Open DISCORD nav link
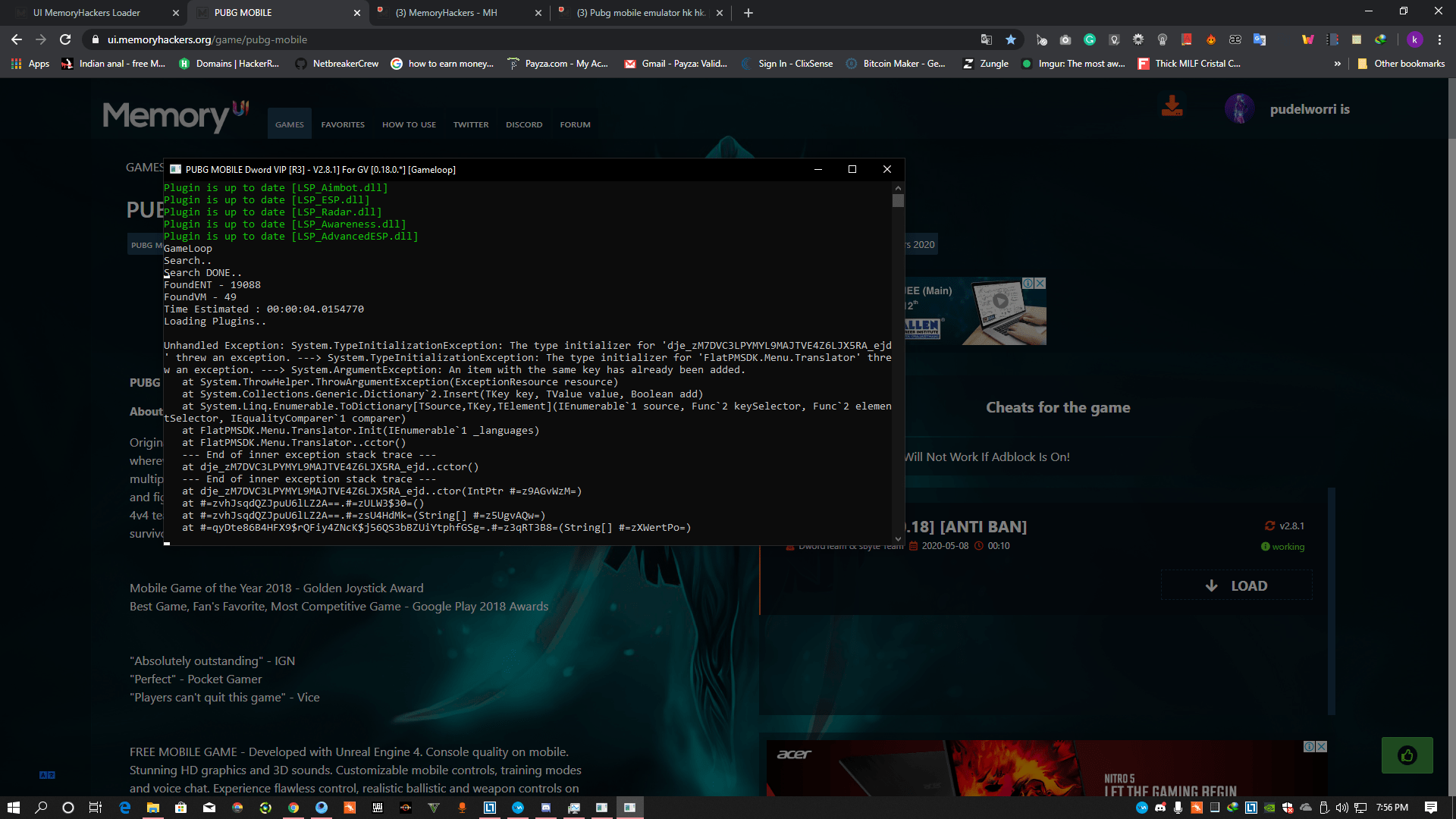This screenshot has height=819, width=1456. (x=524, y=124)
